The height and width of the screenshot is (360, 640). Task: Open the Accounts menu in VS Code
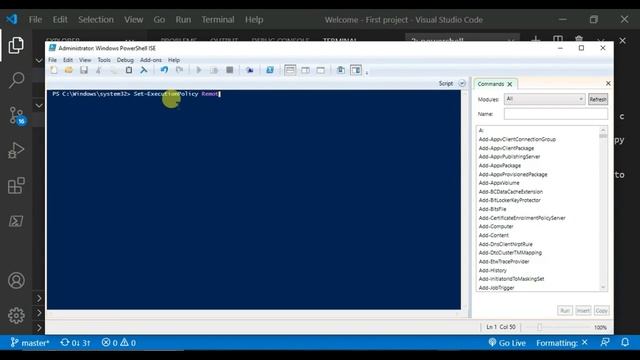pyautogui.click(x=16, y=280)
